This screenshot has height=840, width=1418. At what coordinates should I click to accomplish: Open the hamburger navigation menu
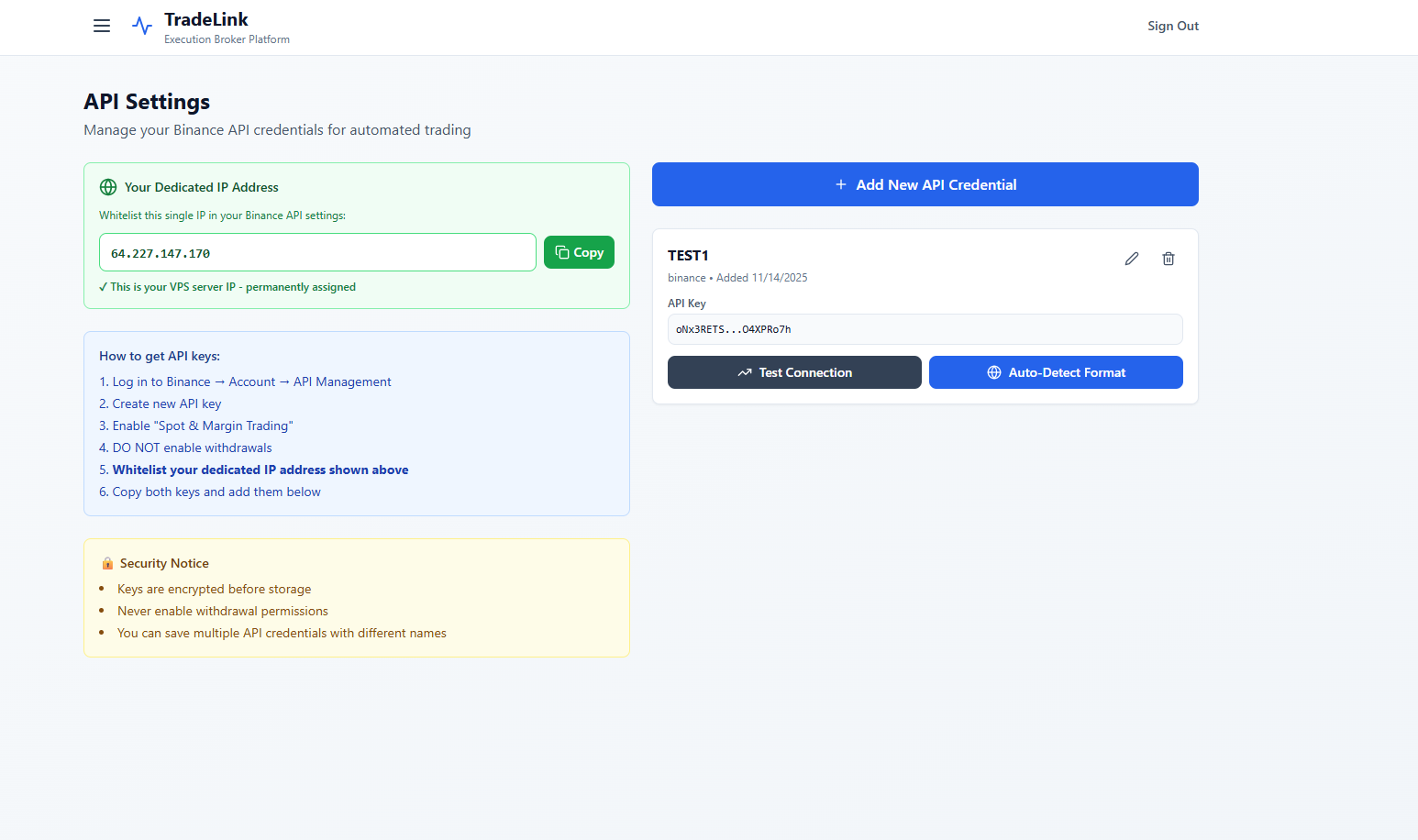click(101, 26)
